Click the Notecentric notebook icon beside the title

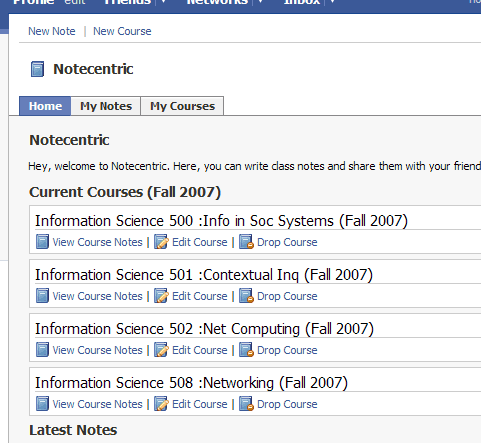coord(37,69)
